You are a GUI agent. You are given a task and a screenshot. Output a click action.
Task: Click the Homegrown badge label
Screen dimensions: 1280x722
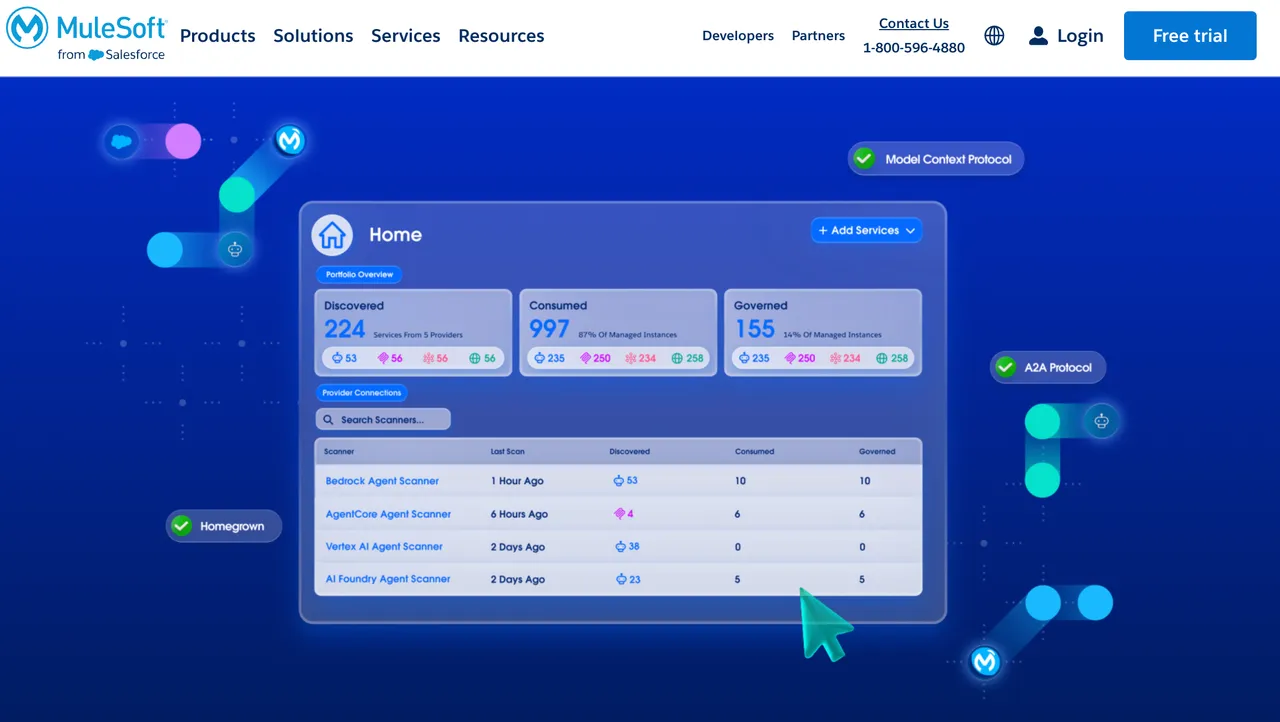pos(232,526)
